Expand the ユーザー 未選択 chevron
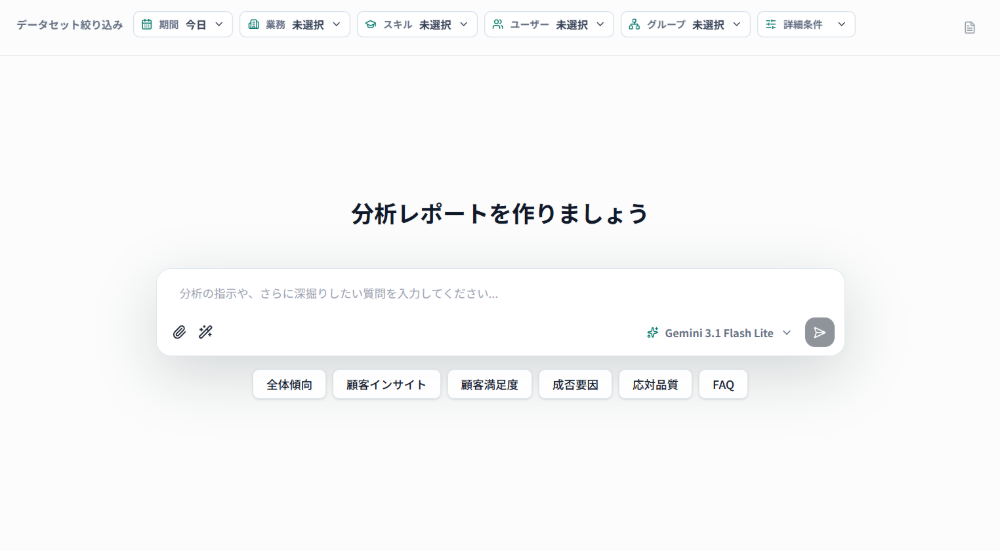Viewport: 1000px width, 551px height. click(x=600, y=24)
